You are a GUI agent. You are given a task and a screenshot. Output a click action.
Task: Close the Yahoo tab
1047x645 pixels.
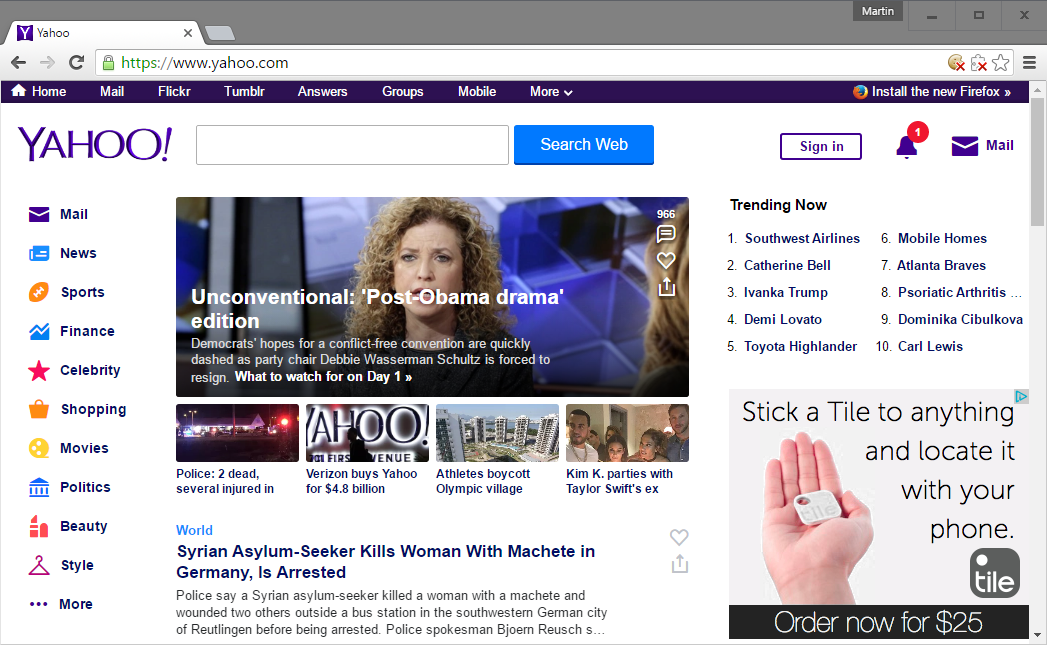188,33
